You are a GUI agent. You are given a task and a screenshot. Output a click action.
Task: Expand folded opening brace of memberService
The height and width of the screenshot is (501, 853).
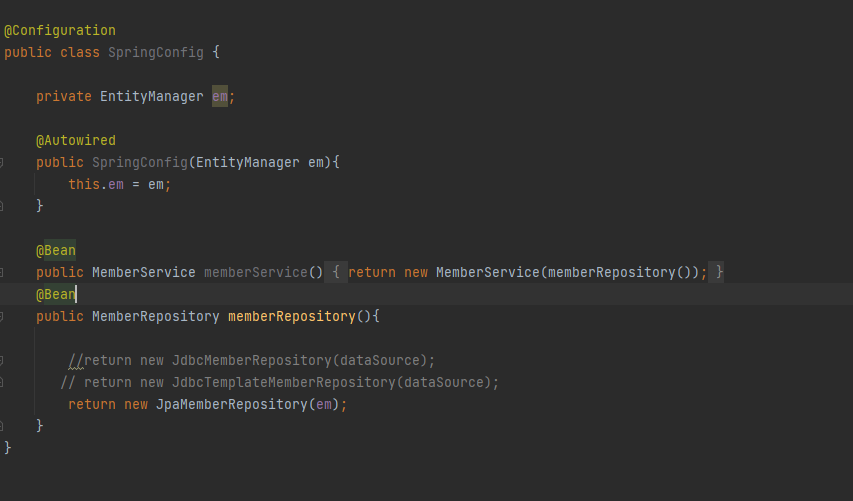336,272
